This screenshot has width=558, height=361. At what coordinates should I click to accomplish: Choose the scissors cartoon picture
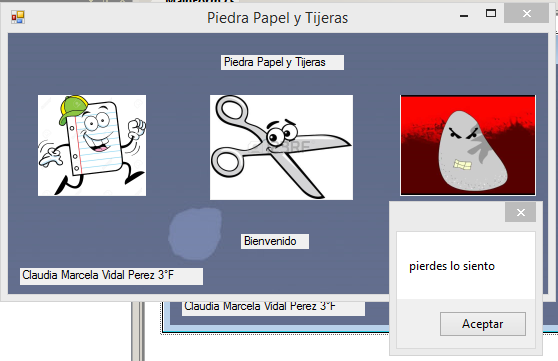click(281, 147)
